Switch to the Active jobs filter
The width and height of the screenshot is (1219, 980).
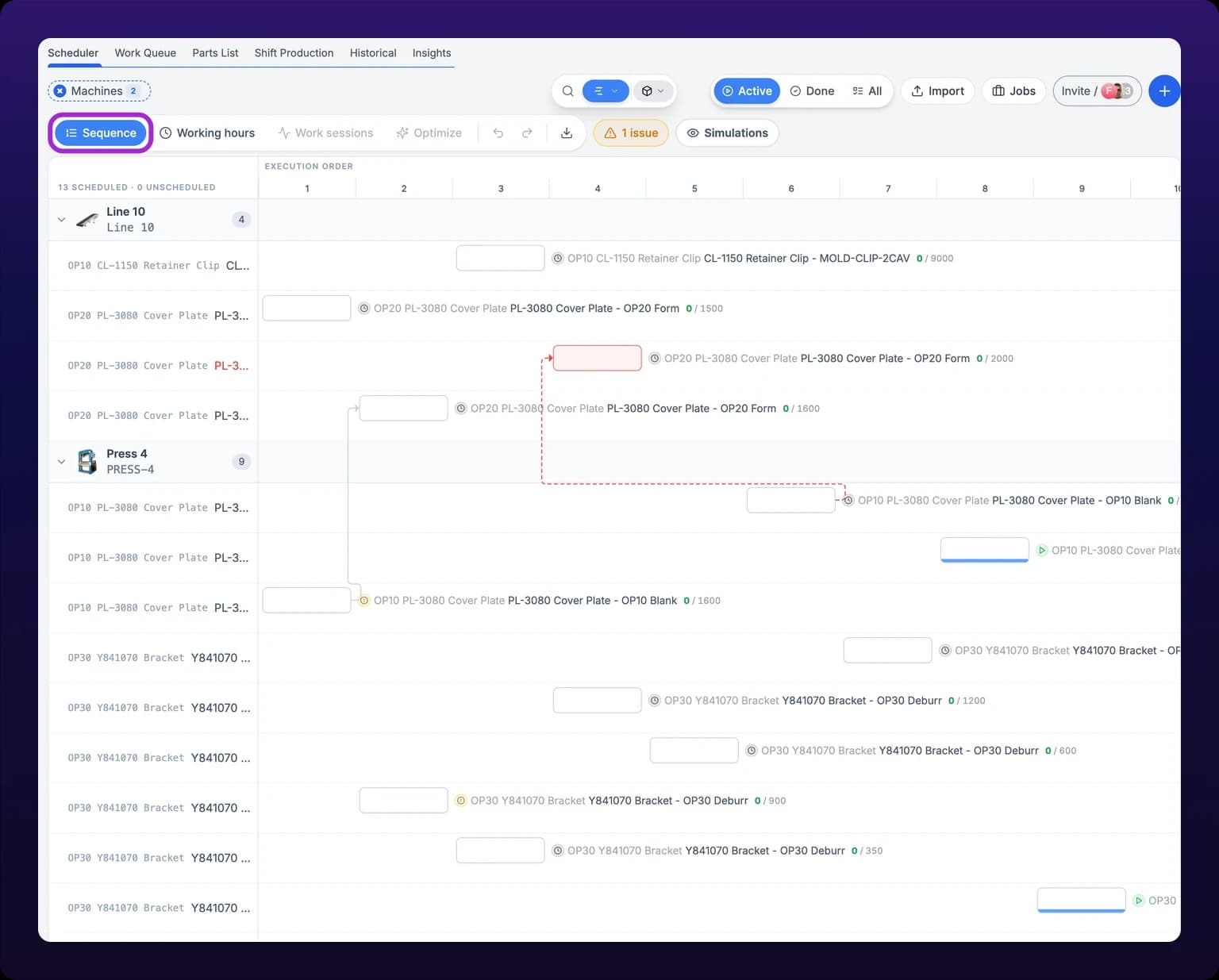(x=747, y=91)
